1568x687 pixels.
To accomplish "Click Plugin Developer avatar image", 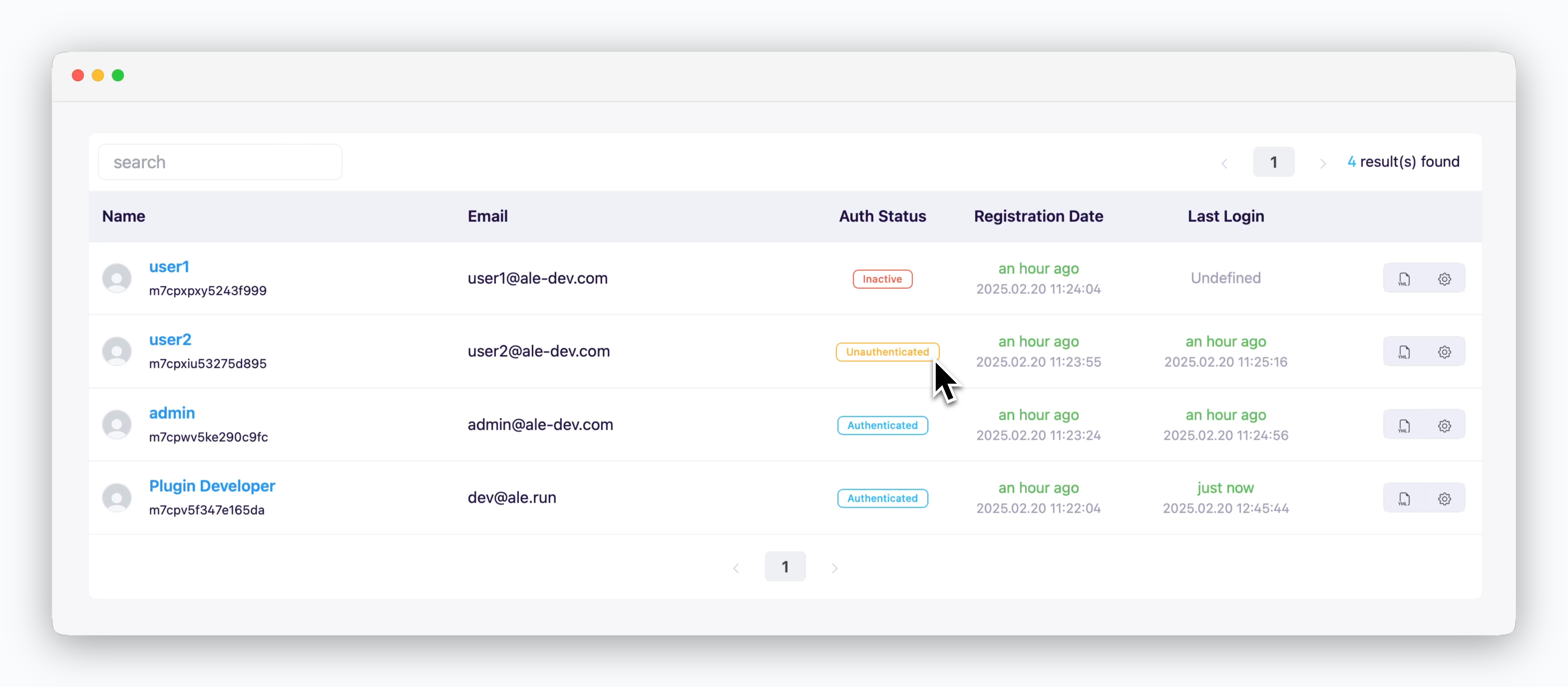I will pyautogui.click(x=117, y=497).
